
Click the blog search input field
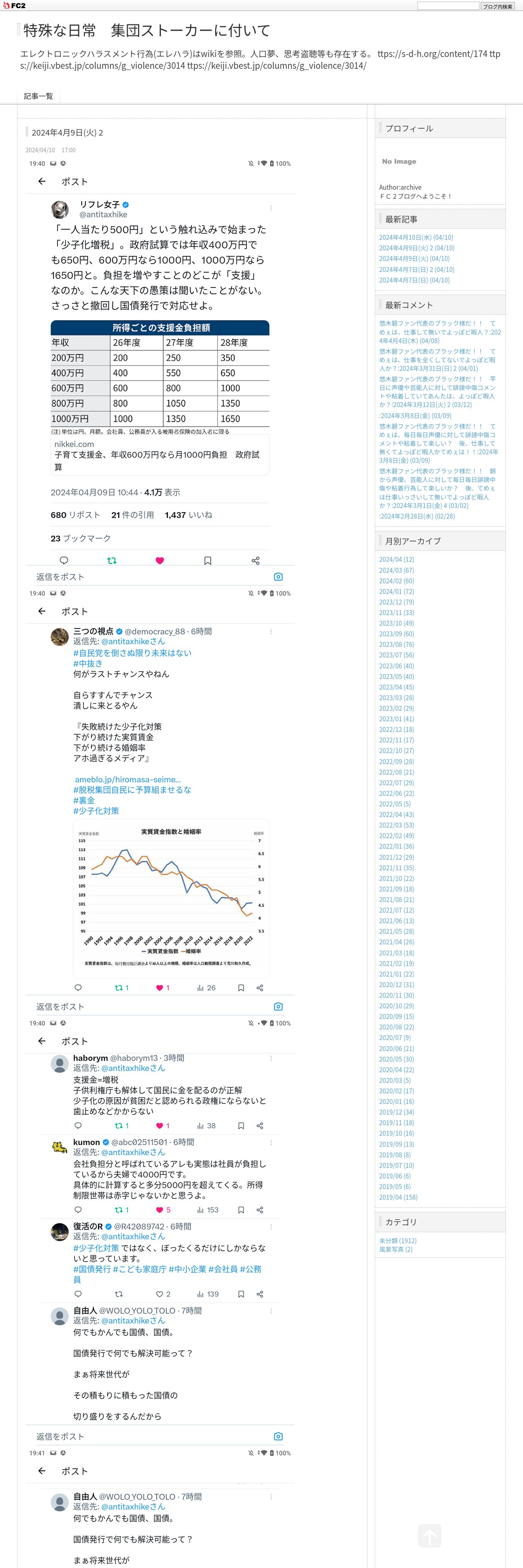coord(448,5)
